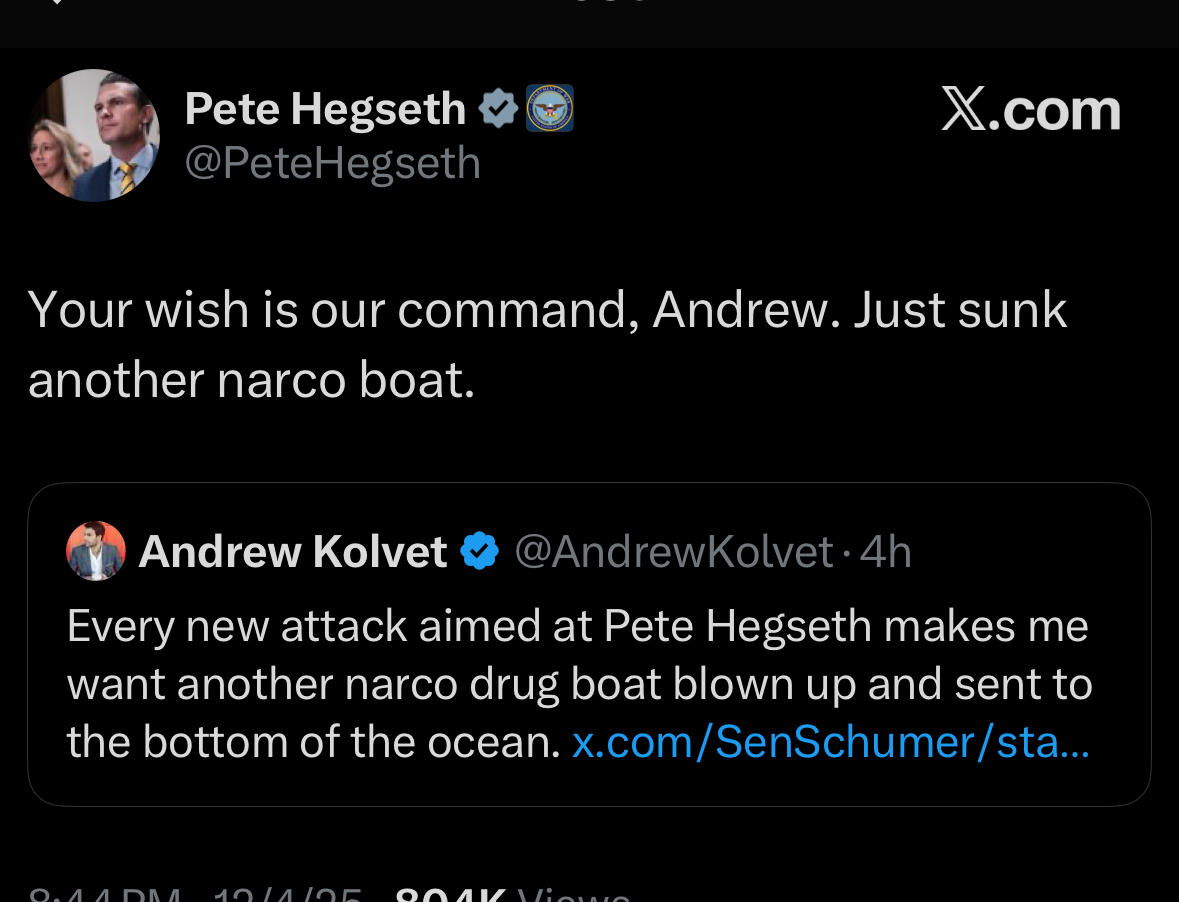Click the 12/4/25 post date
Screen dimensions: 1179x902
[x=288, y=895]
